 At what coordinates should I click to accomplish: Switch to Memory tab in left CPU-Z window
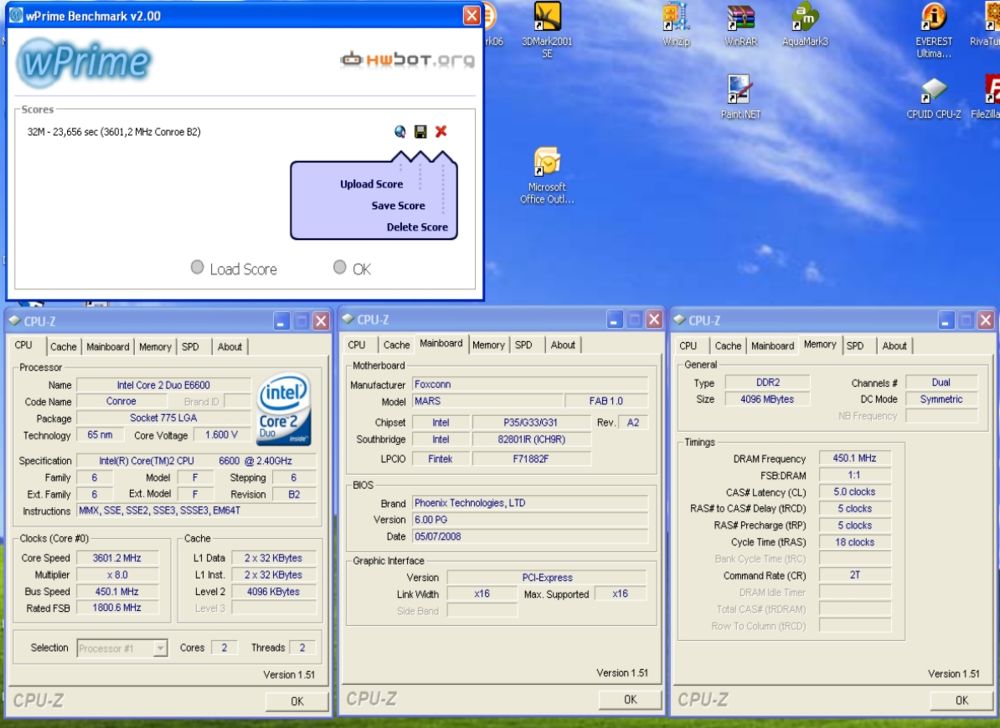[155, 347]
